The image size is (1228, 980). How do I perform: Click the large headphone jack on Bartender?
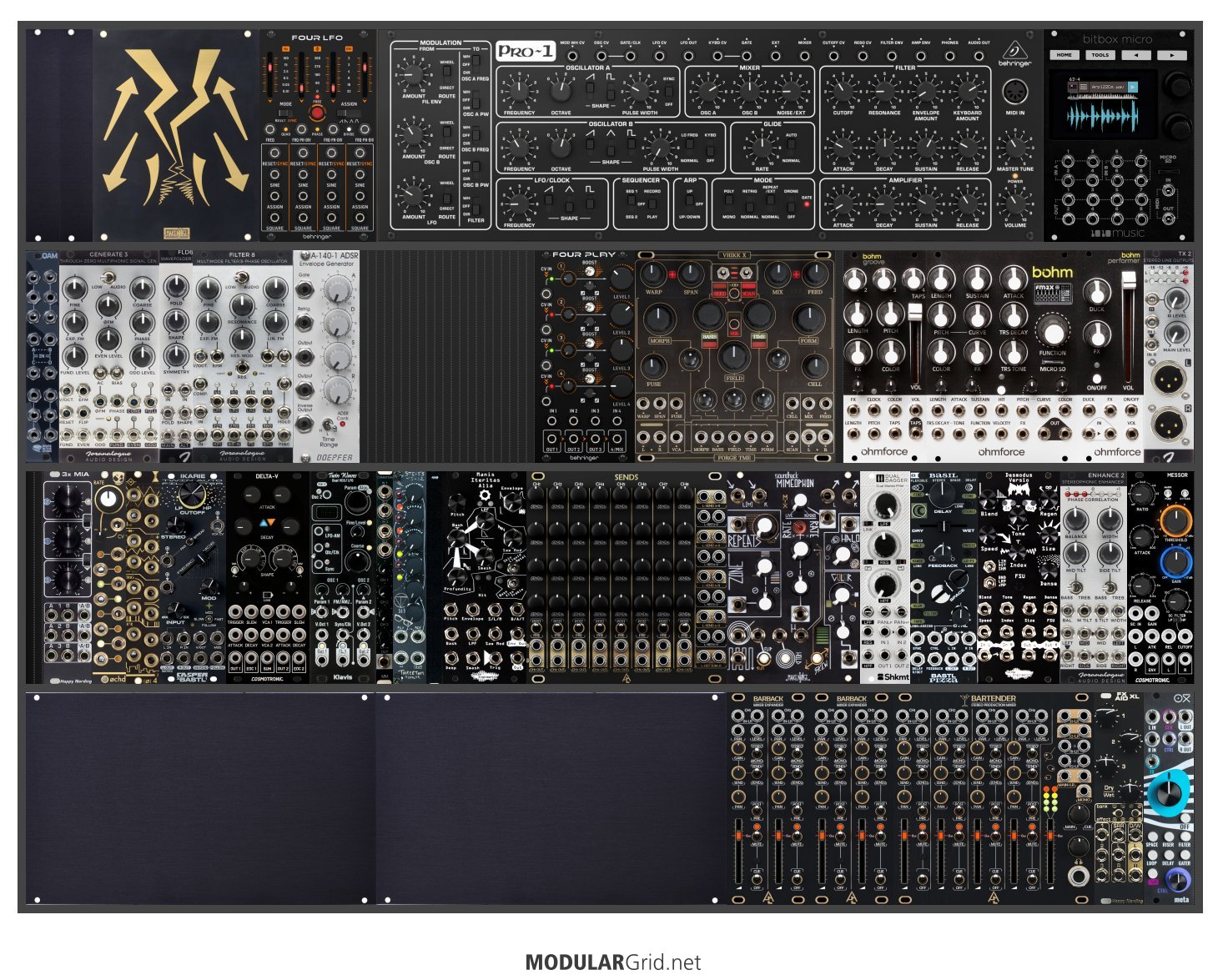[1079, 876]
